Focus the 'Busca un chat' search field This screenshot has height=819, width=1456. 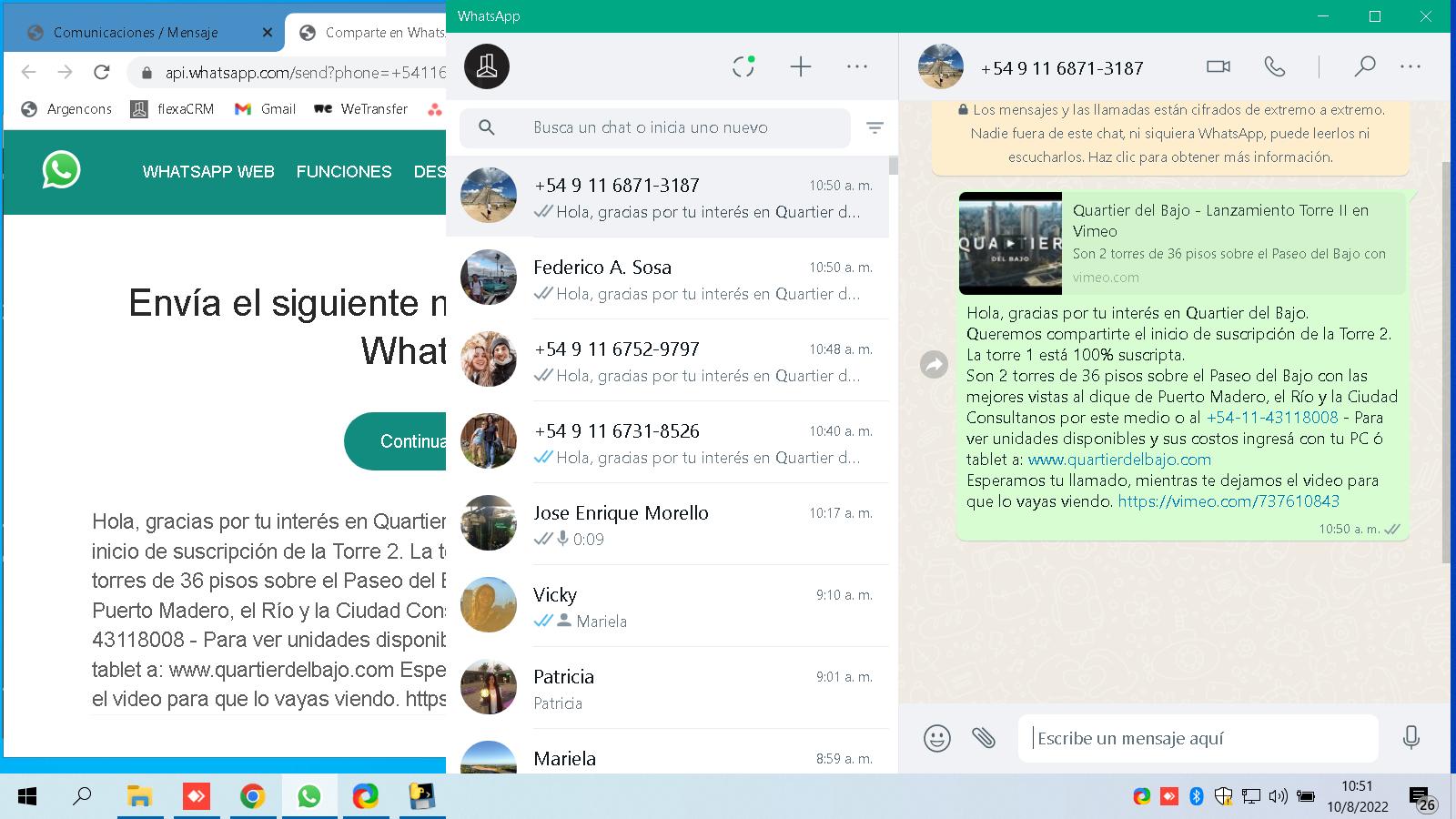pyautogui.click(x=655, y=127)
